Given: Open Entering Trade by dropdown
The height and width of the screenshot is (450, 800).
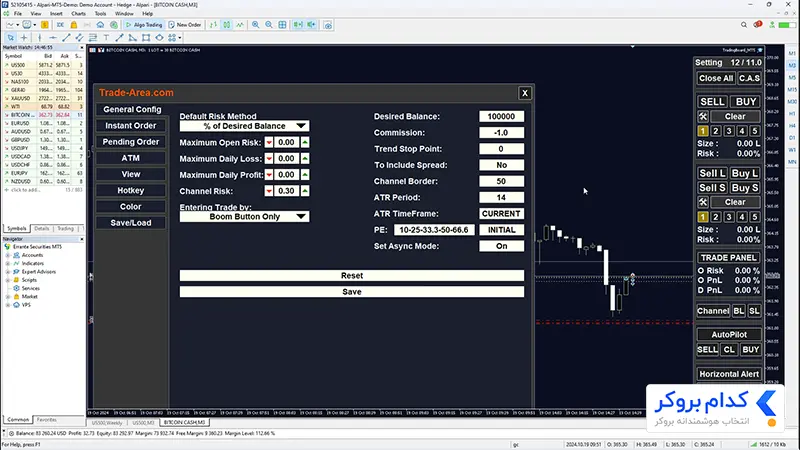Looking at the screenshot, I should (244, 216).
